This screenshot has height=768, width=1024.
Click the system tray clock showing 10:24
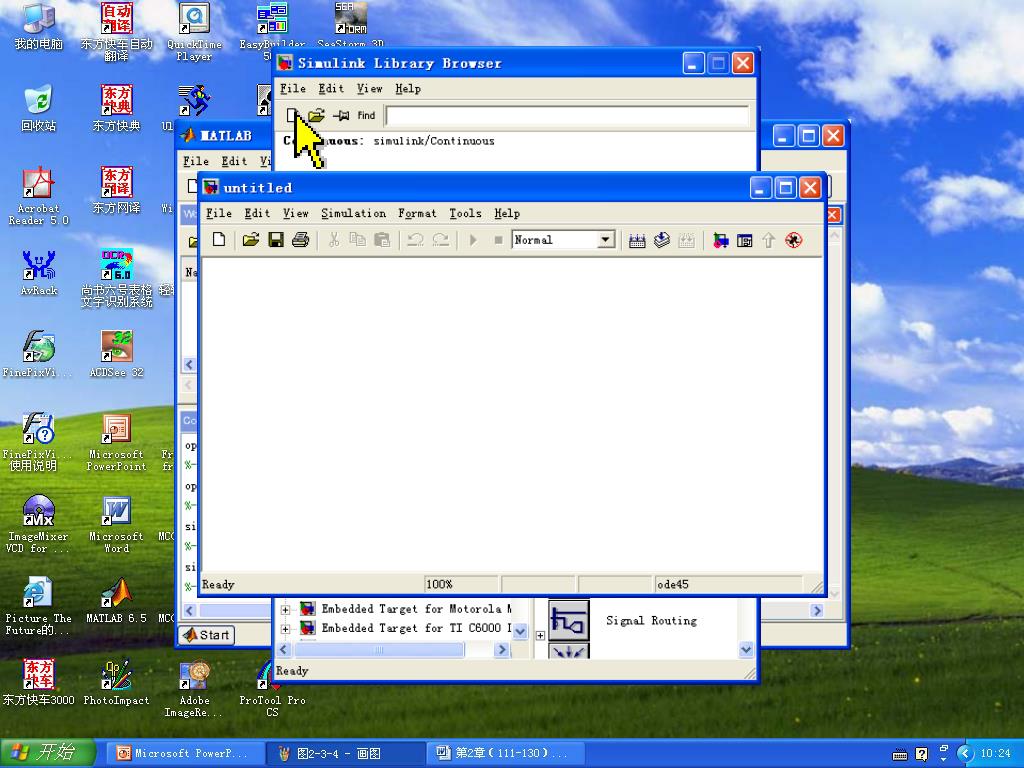995,753
